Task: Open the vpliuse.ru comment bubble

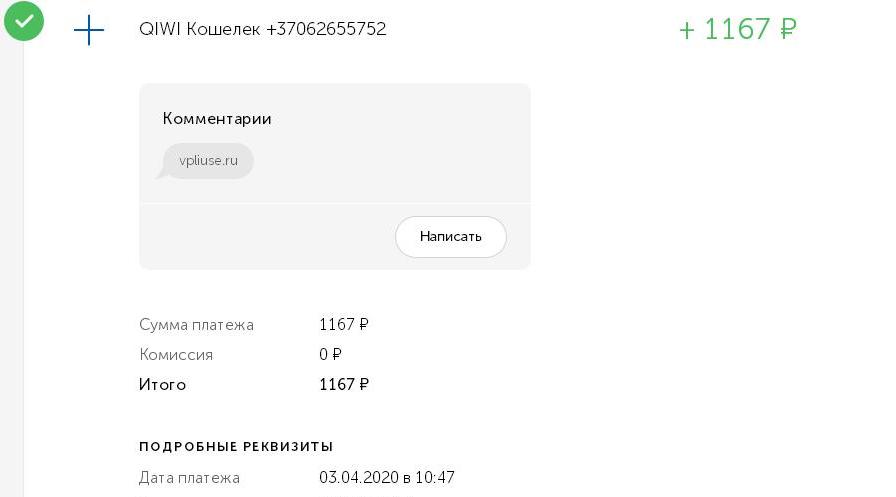Action: coord(208,161)
